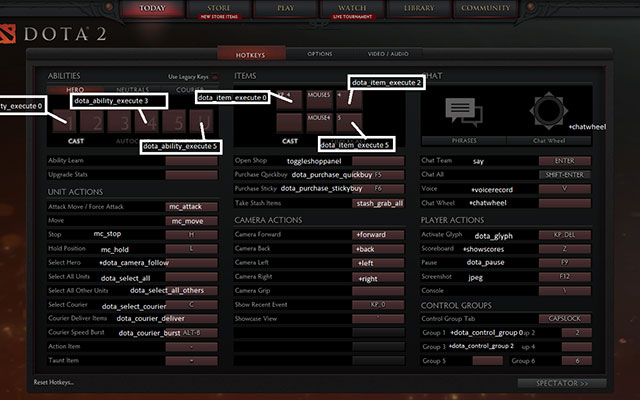Click the Chat Wheel empty binding field
This screenshot has height=400, width=640.
[x=564, y=203]
